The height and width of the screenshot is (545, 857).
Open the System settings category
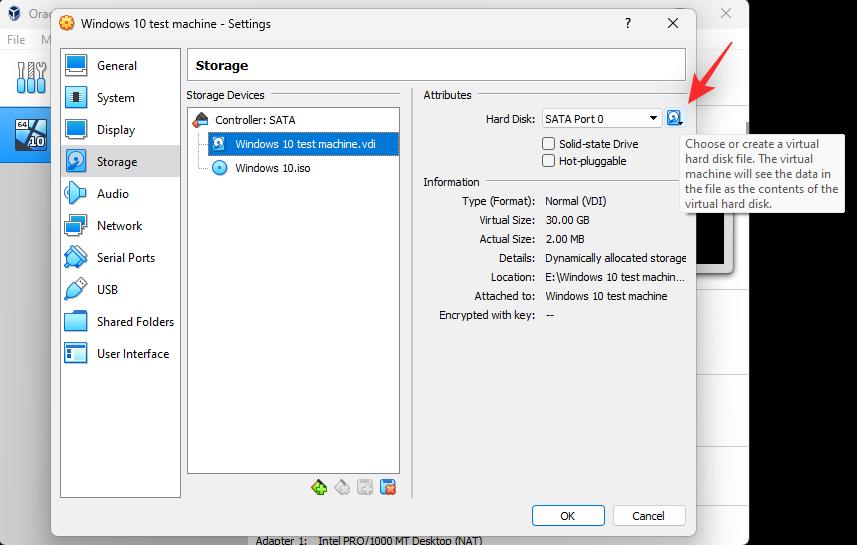120,98
